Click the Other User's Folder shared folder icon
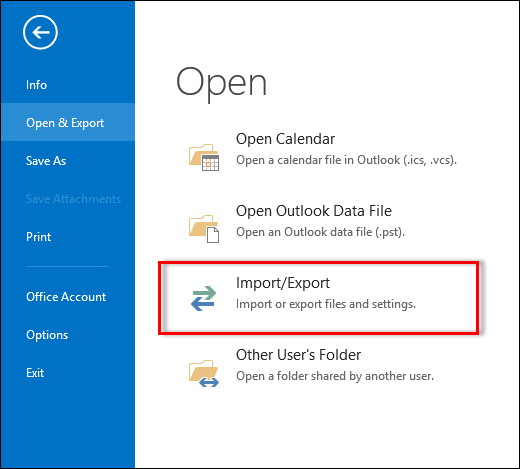Viewport: 520px width, 469px height. [x=204, y=373]
